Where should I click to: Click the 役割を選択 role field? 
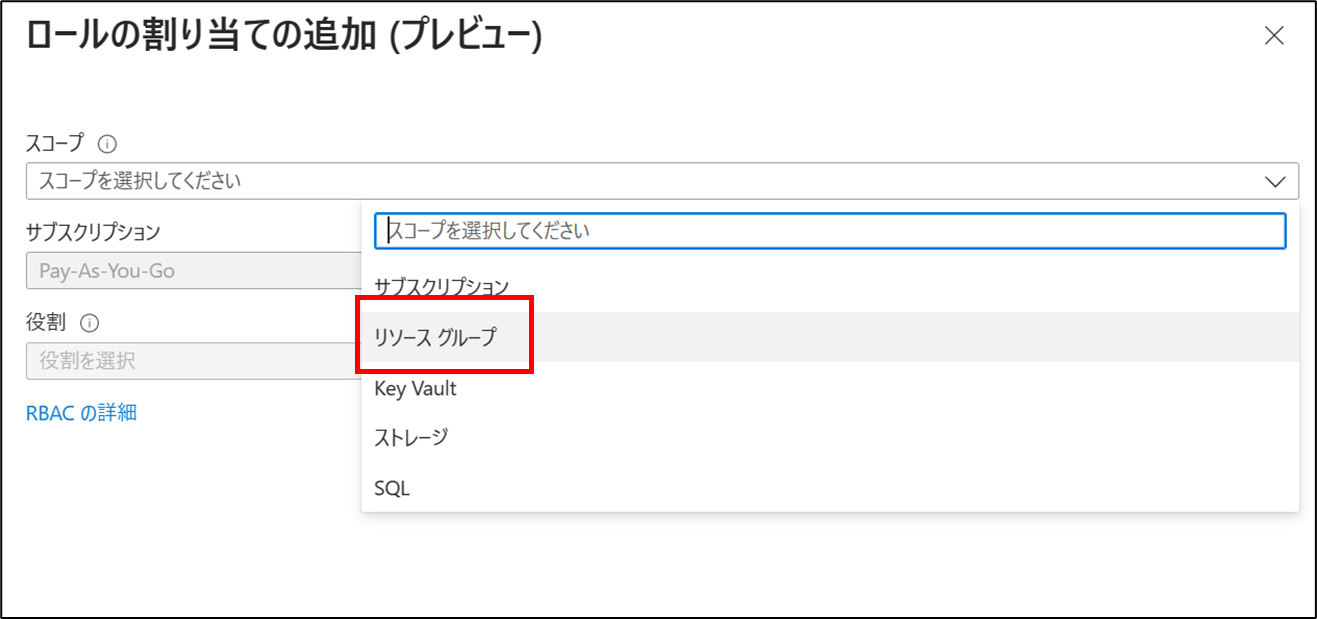[194, 361]
